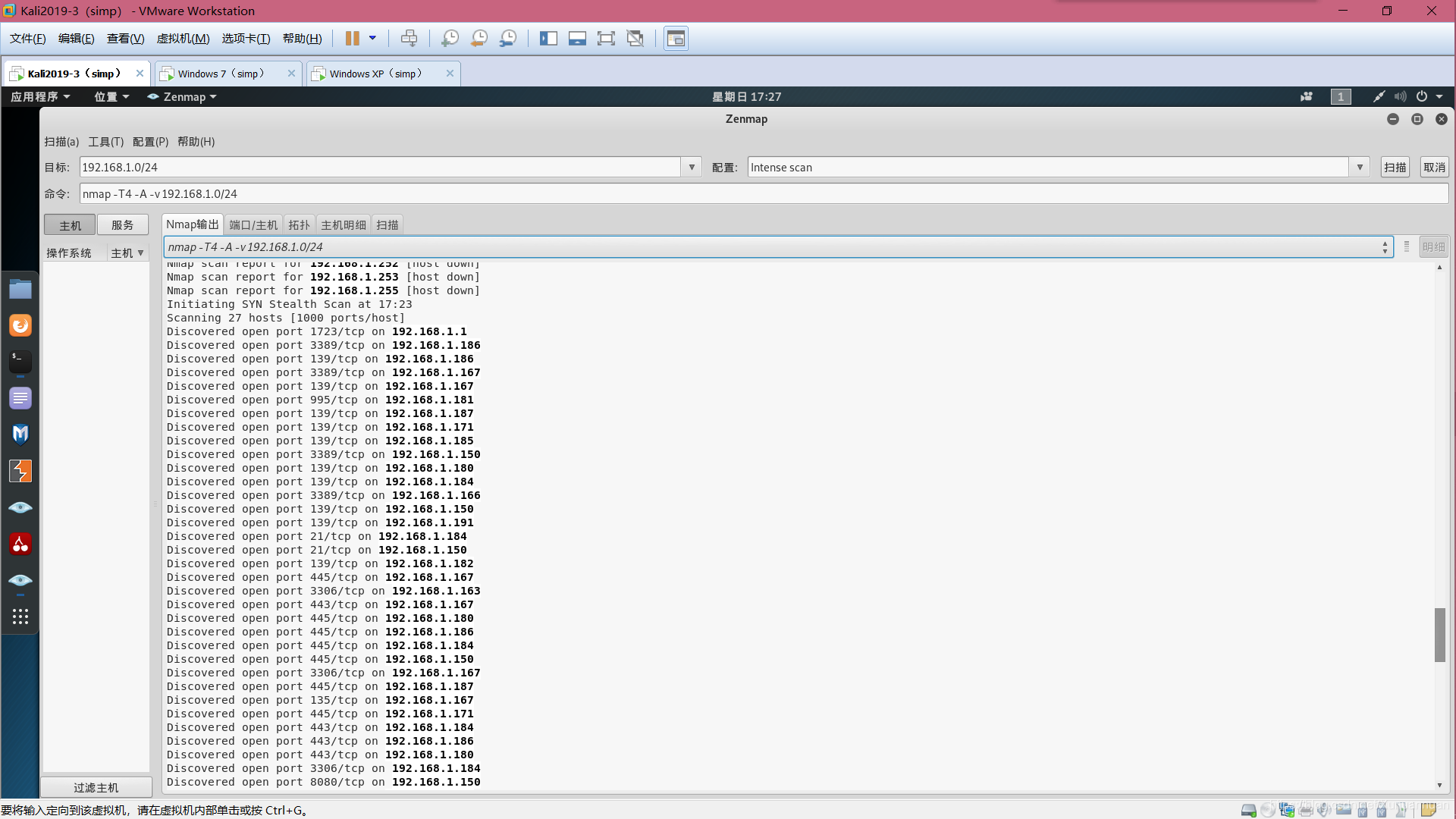The height and width of the screenshot is (819, 1456).
Task: Open the 编辑(E) menu
Action: tap(76, 39)
